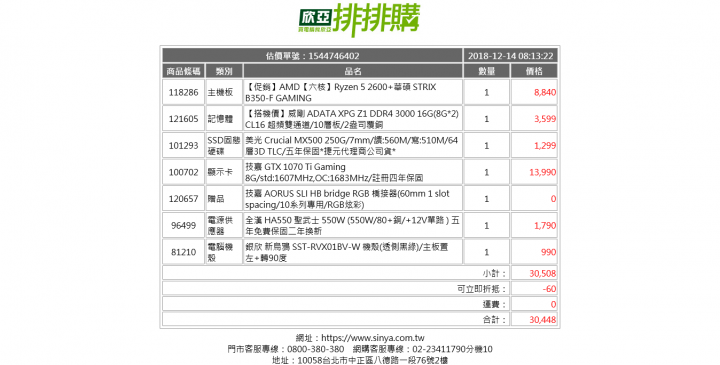Click the 商品條碼 column header
Viewport: 720px width, 365px height.
click(x=183, y=71)
